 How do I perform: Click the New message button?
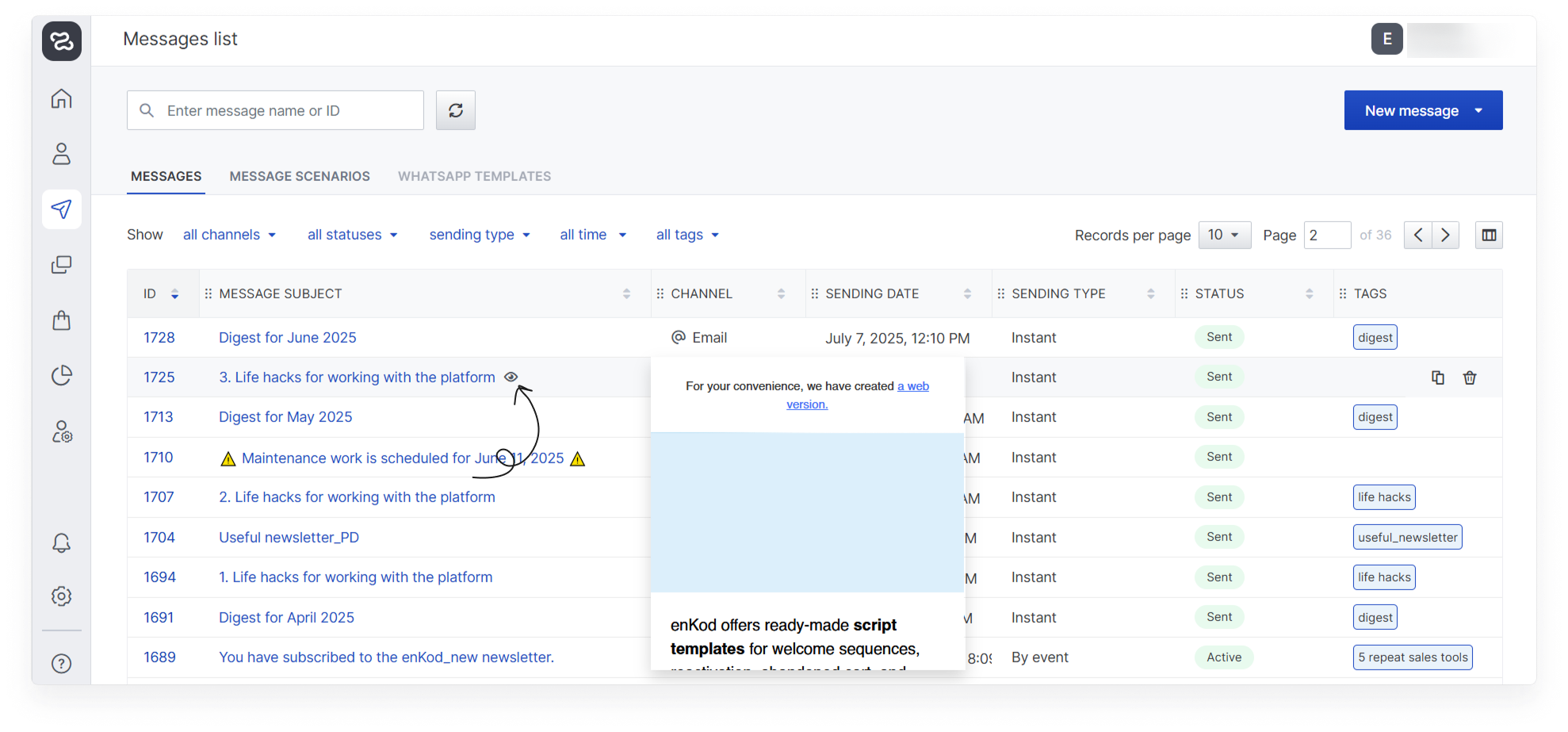[1411, 111]
